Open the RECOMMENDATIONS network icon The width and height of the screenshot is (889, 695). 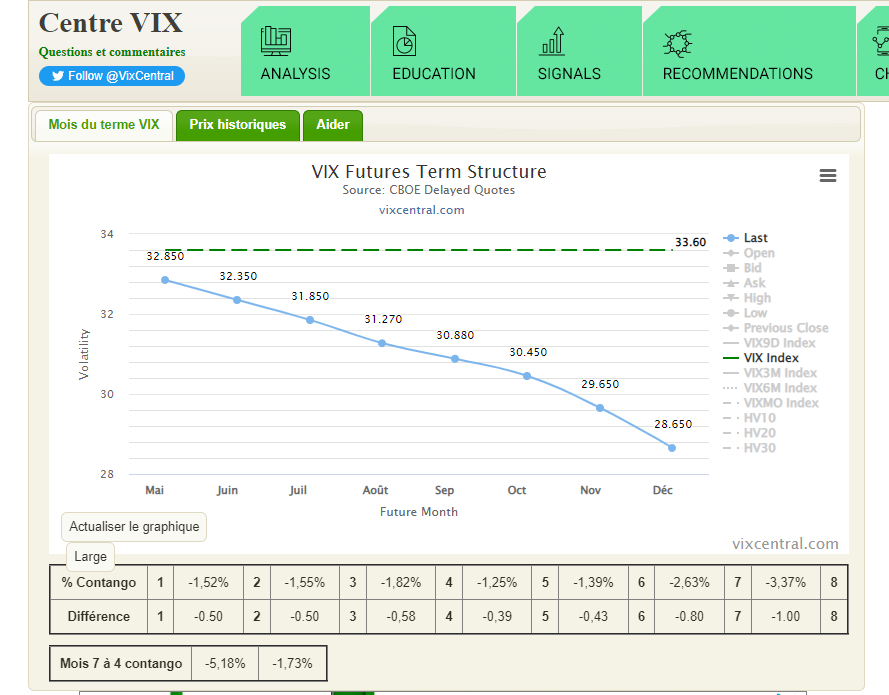coord(678,43)
